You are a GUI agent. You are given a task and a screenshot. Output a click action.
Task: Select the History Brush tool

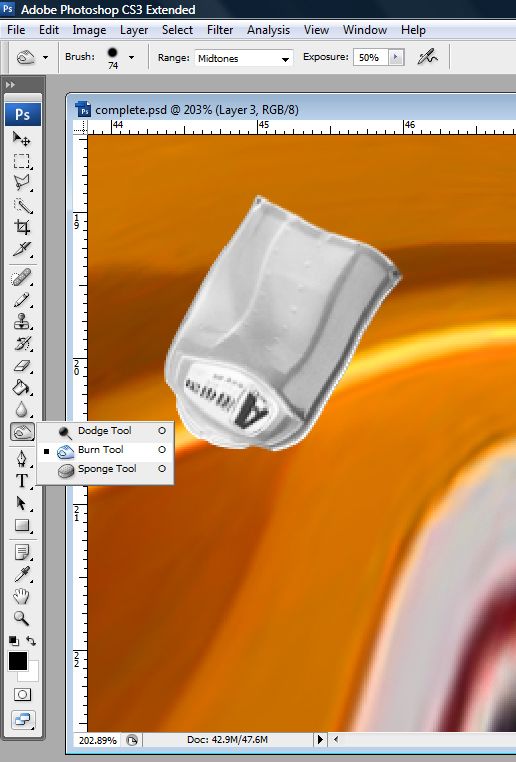click(22, 344)
